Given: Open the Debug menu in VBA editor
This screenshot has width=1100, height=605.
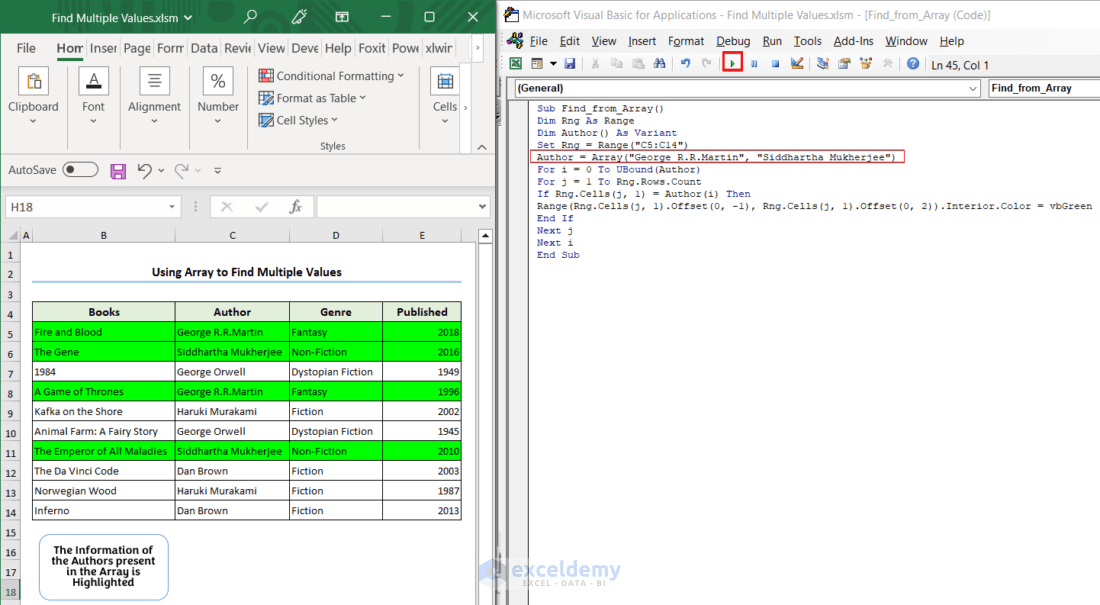Looking at the screenshot, I should [x=733, y=41].
